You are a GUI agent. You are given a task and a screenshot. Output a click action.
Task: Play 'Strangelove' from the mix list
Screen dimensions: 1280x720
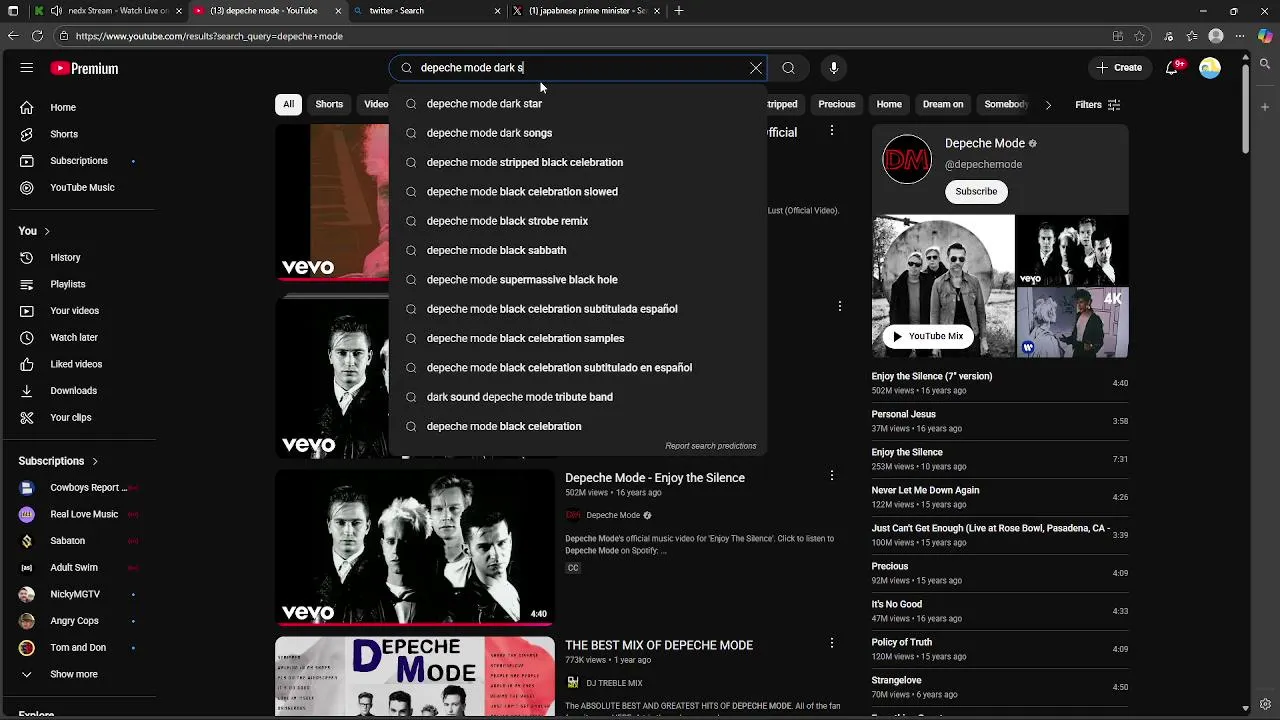tap(999, 687)
